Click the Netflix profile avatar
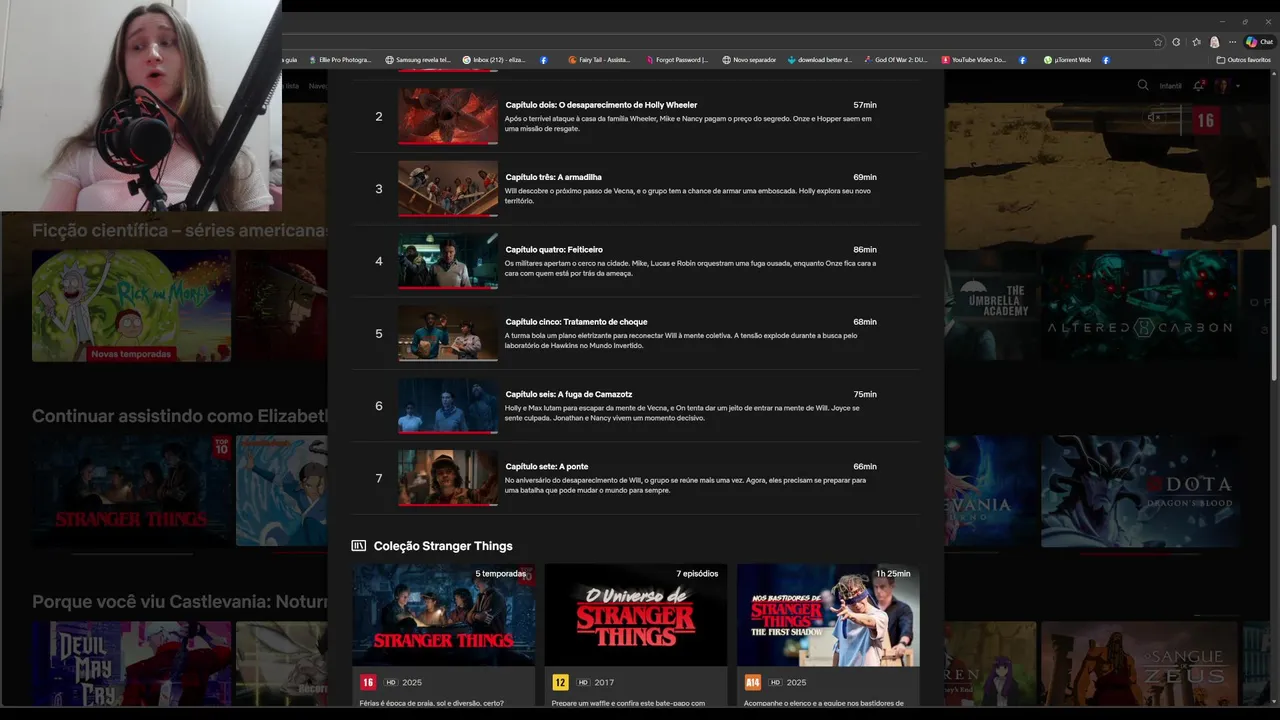1280x720 pixels. click(1221, 86)
